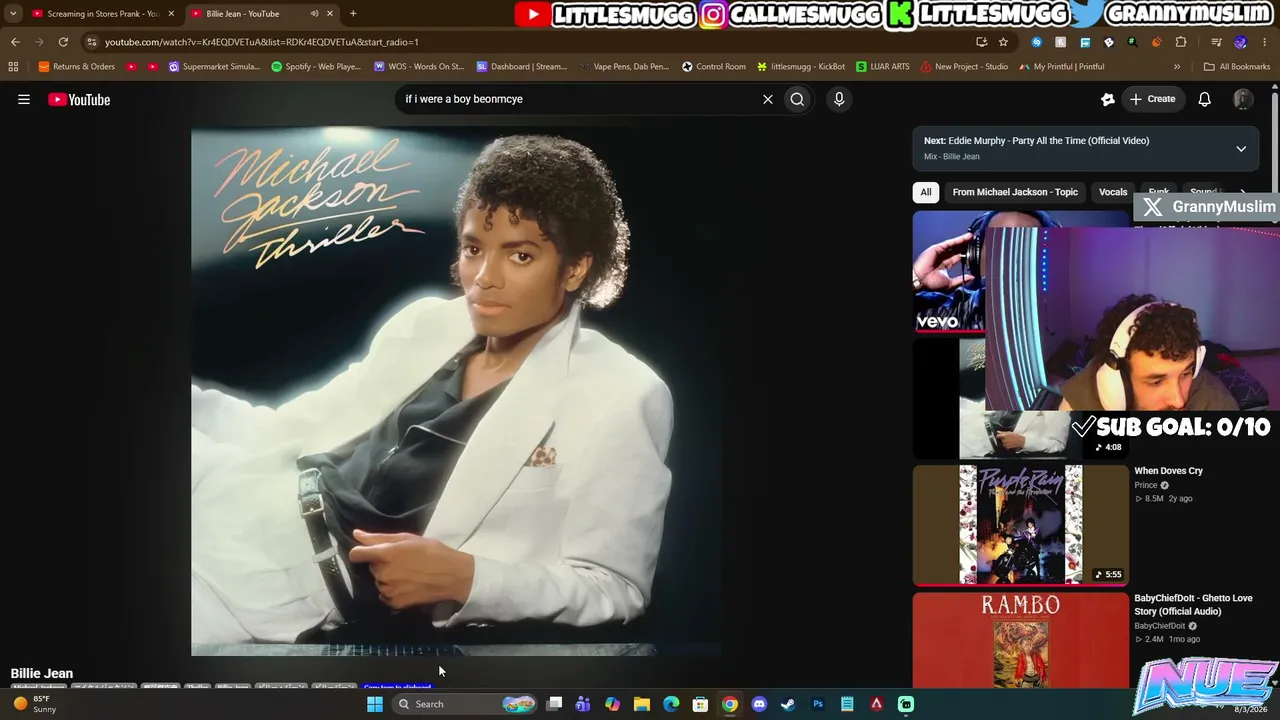Close the Billie Jean - YouTube tab
Image resolution: width=1280 pixels, height=720 pixels.
click(x=330, y=14)
